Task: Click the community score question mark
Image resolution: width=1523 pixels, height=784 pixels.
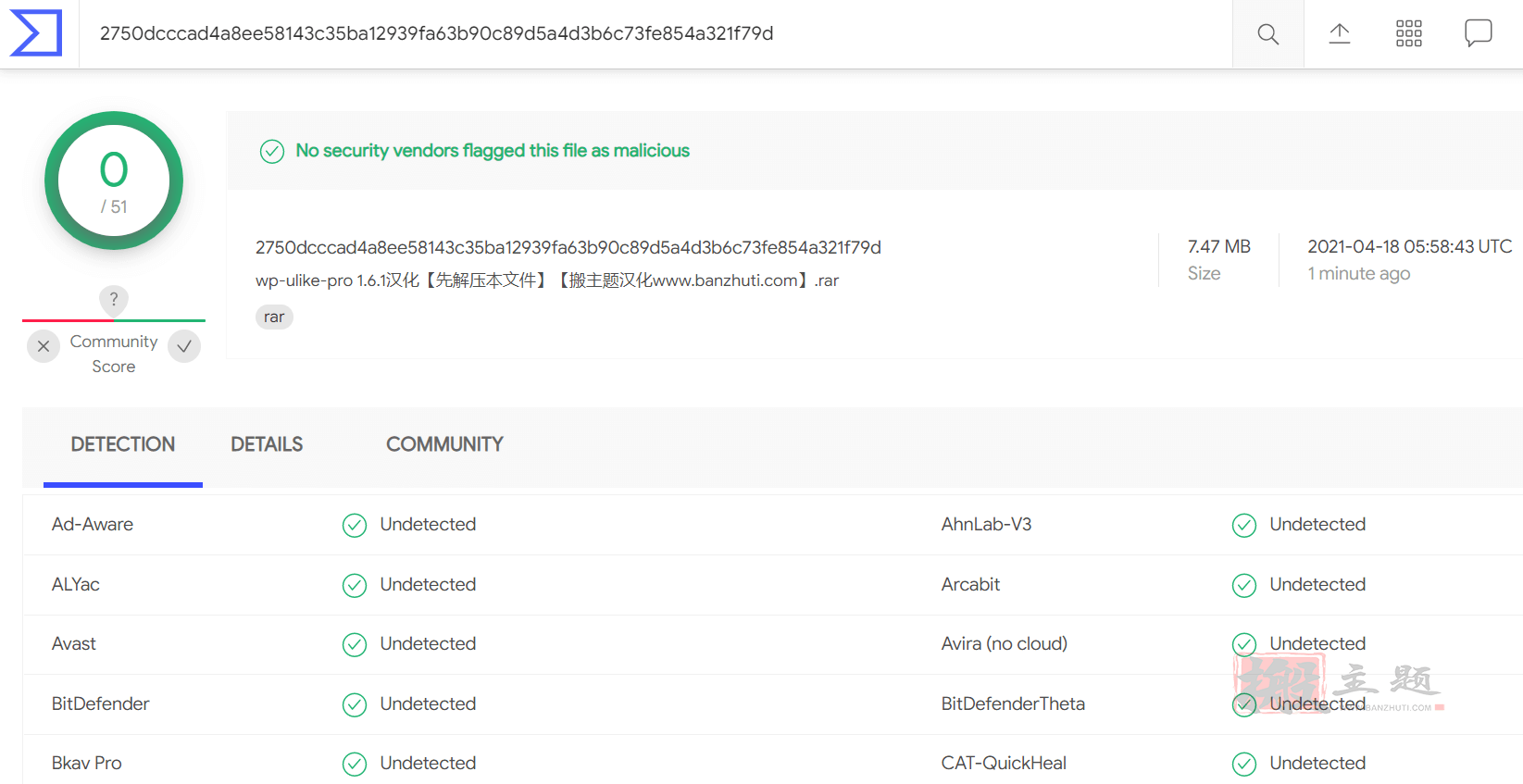Action: (x=114, y=299)
